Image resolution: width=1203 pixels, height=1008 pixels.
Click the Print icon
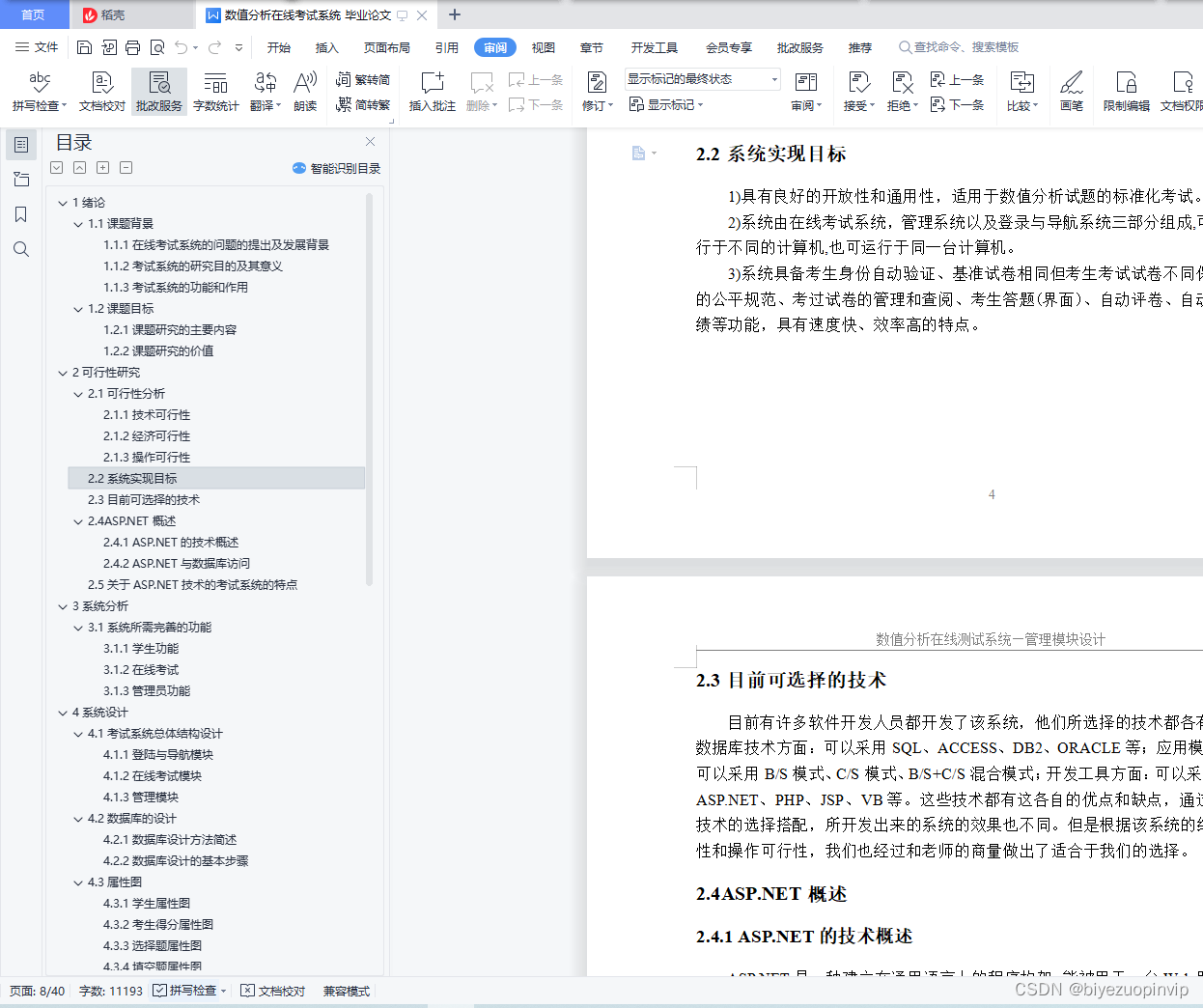132,47
